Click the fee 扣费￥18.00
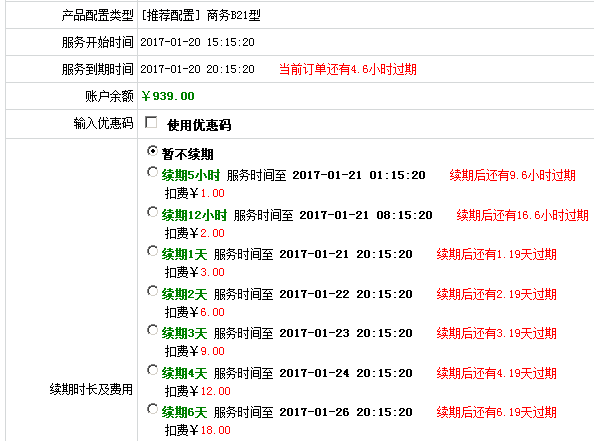Viewport: 594px width, 441px height. tap(198, 430)
